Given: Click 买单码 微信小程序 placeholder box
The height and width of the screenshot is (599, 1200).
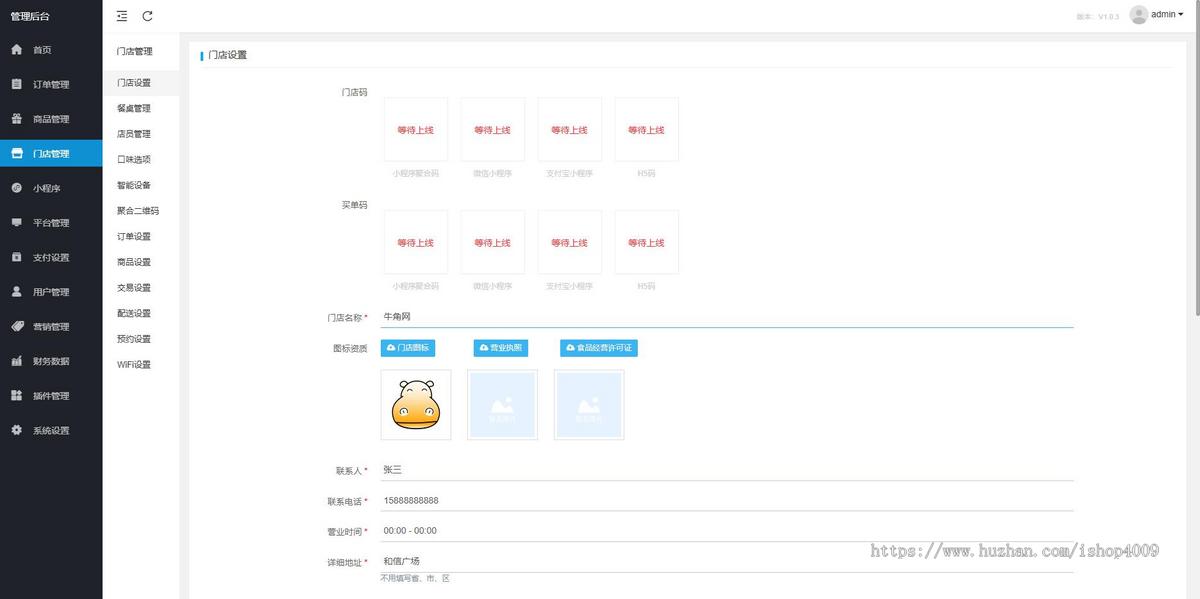Looking at the screenshot, I should click(x=493, y=243).
